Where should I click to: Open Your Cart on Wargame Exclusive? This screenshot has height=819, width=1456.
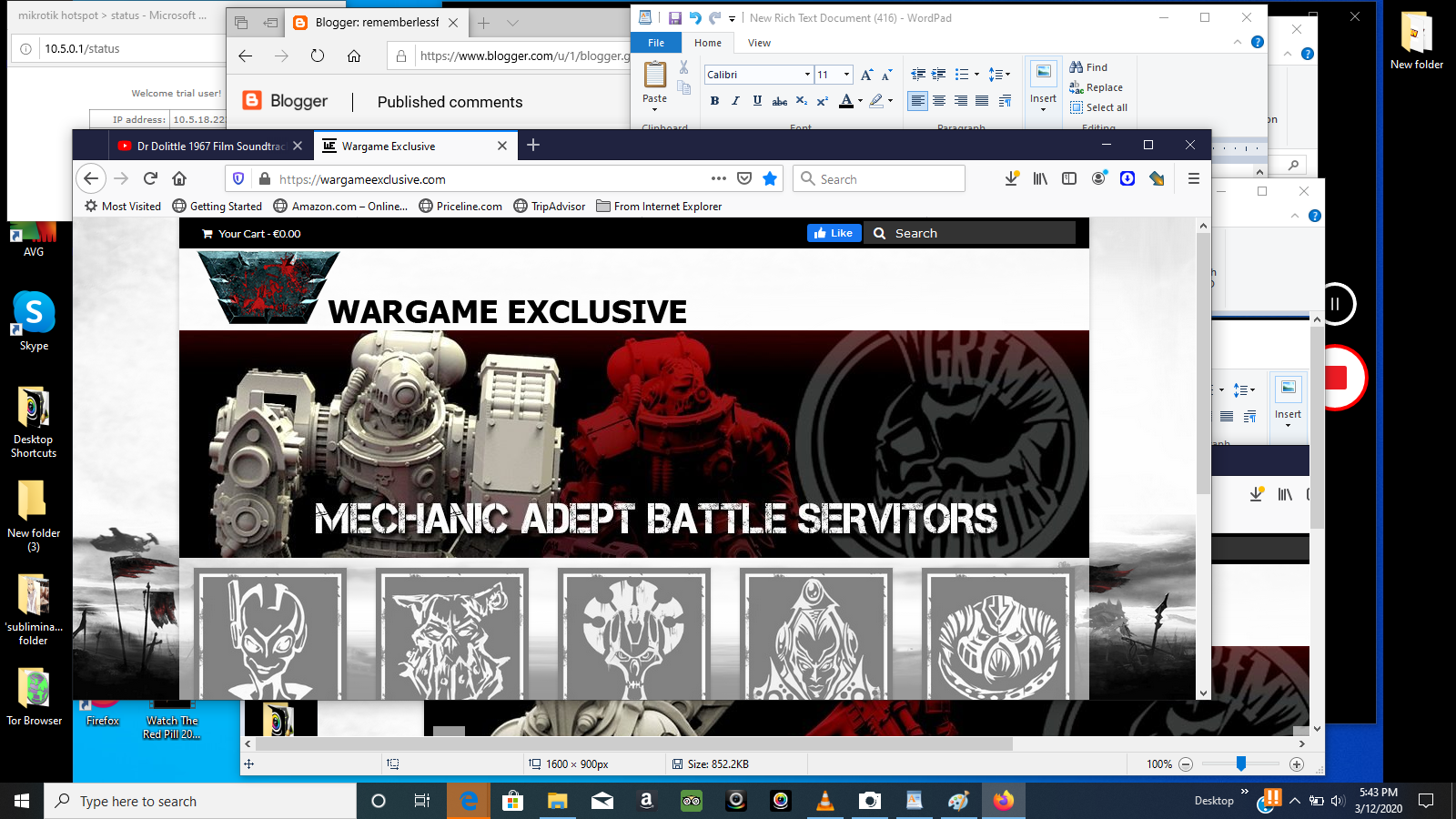tap(251, 234)
